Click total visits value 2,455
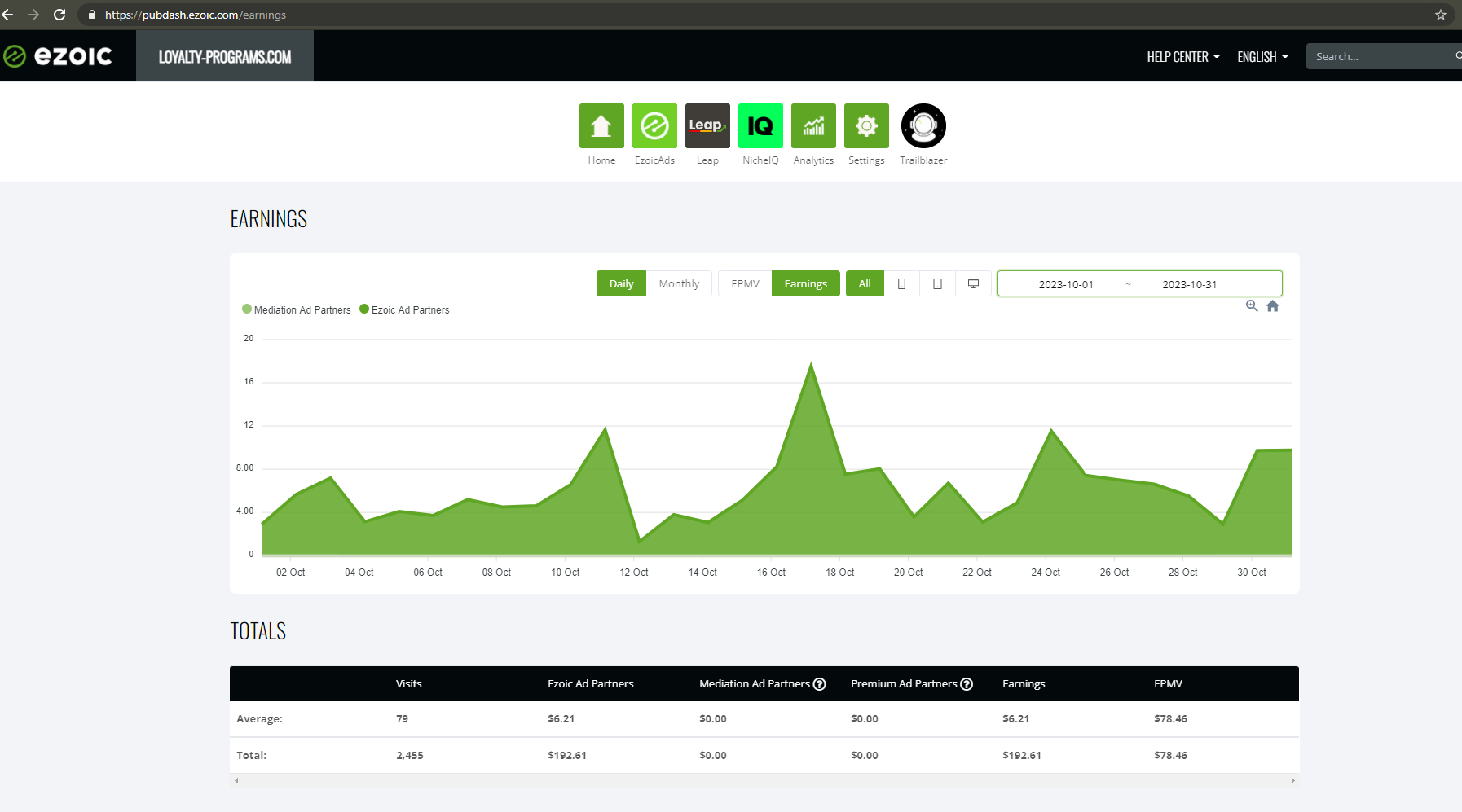This screenshot has width=1462, height=812. [410, 756]
